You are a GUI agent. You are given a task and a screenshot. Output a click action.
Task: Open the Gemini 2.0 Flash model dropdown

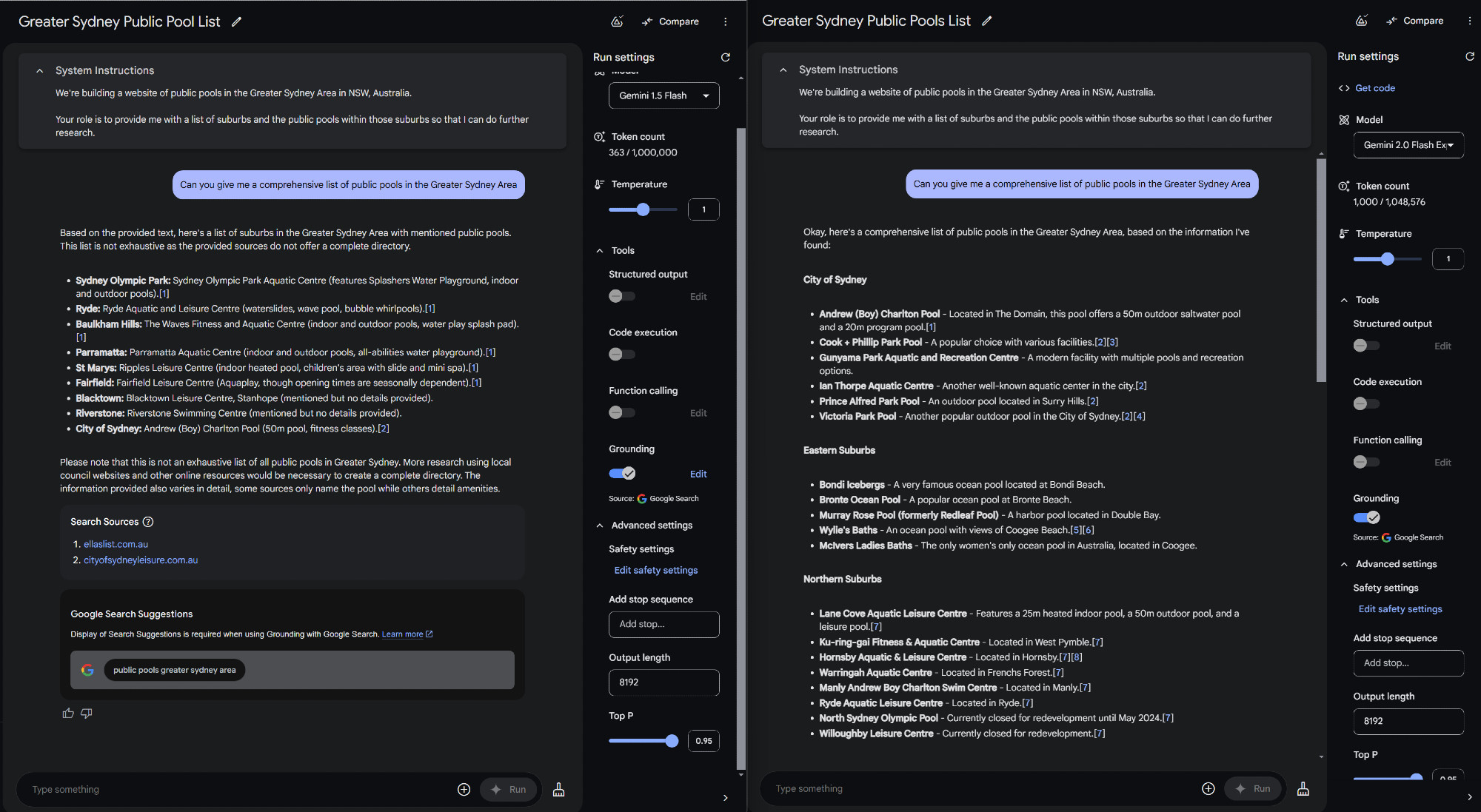point(1408,145)
